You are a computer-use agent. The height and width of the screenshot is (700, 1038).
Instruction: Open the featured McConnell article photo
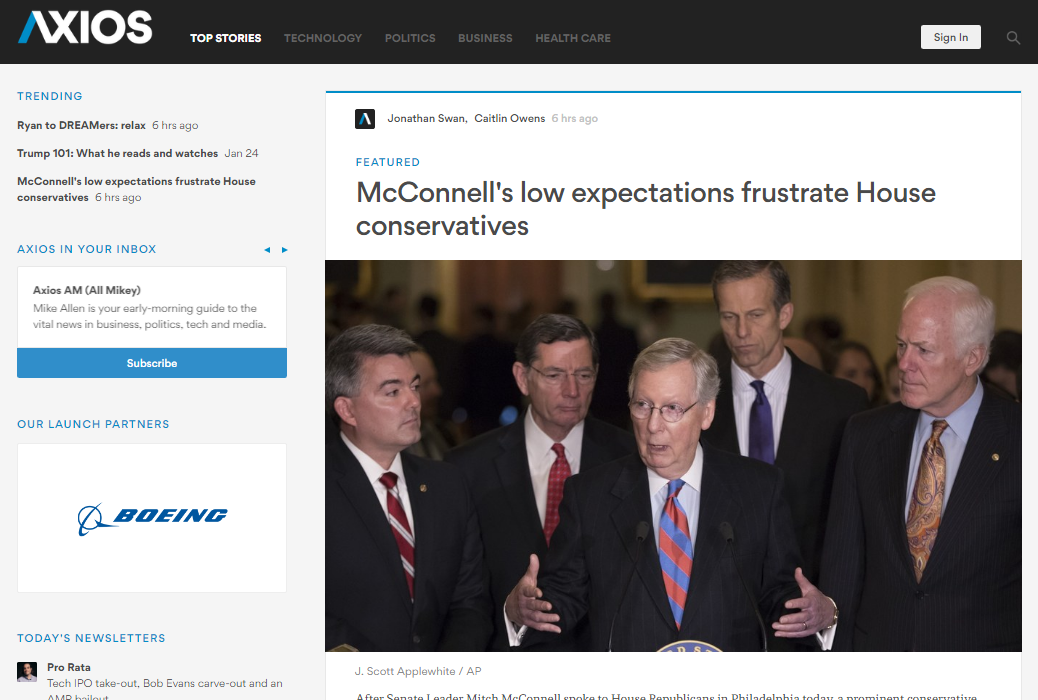(x=673, y=456)
